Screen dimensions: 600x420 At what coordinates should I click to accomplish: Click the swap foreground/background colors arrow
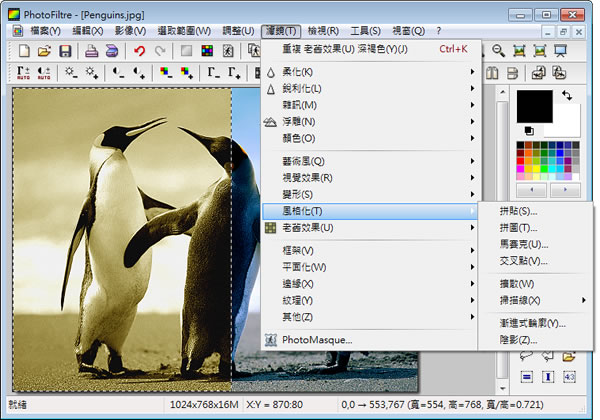point(569,96)
